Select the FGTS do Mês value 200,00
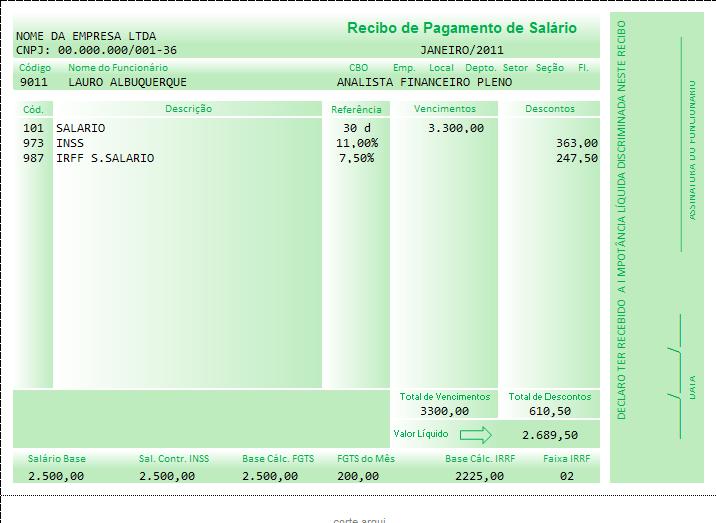The image size is (716, 523). coord(358,476)
